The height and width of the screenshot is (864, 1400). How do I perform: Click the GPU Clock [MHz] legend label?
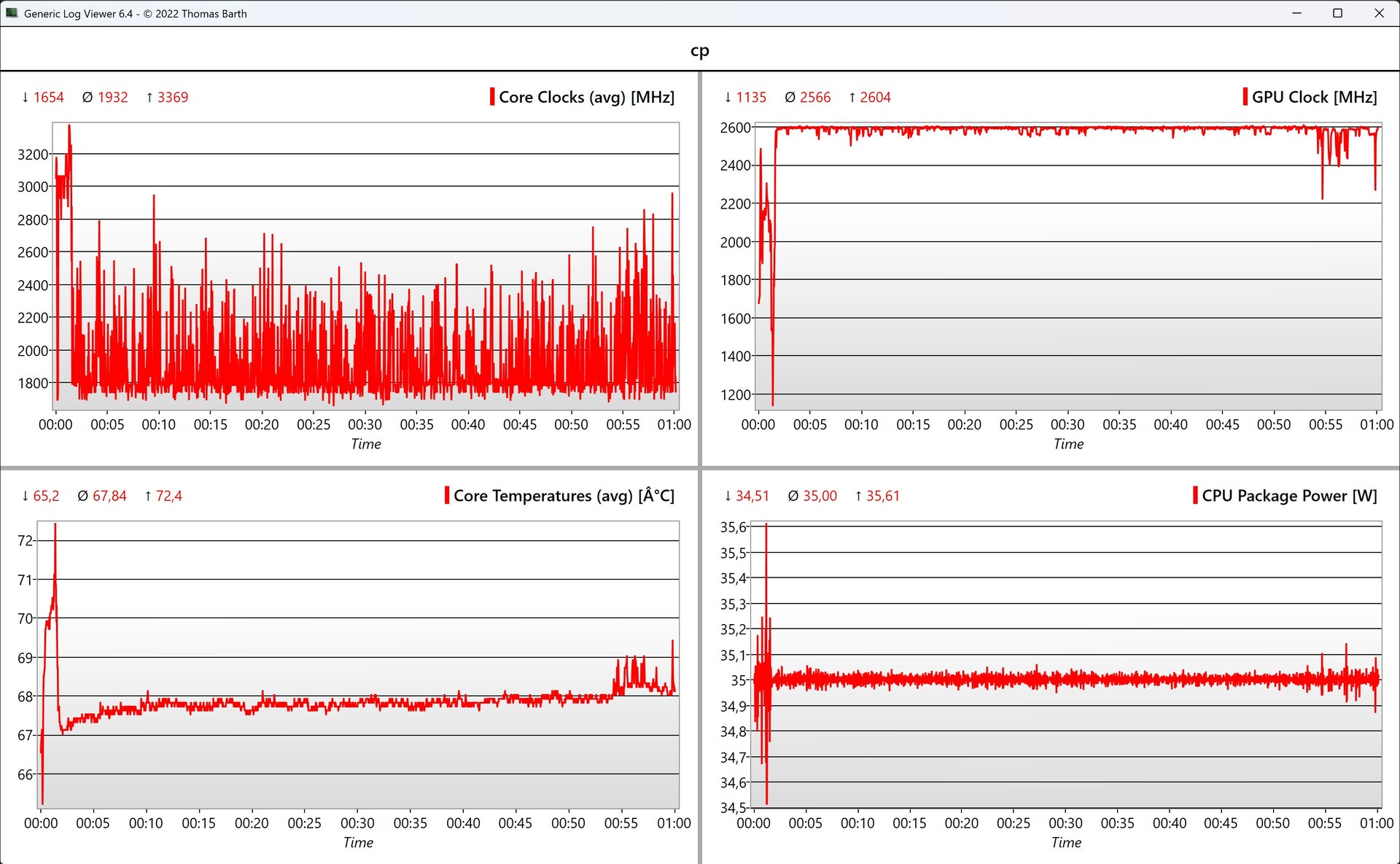1314,97
